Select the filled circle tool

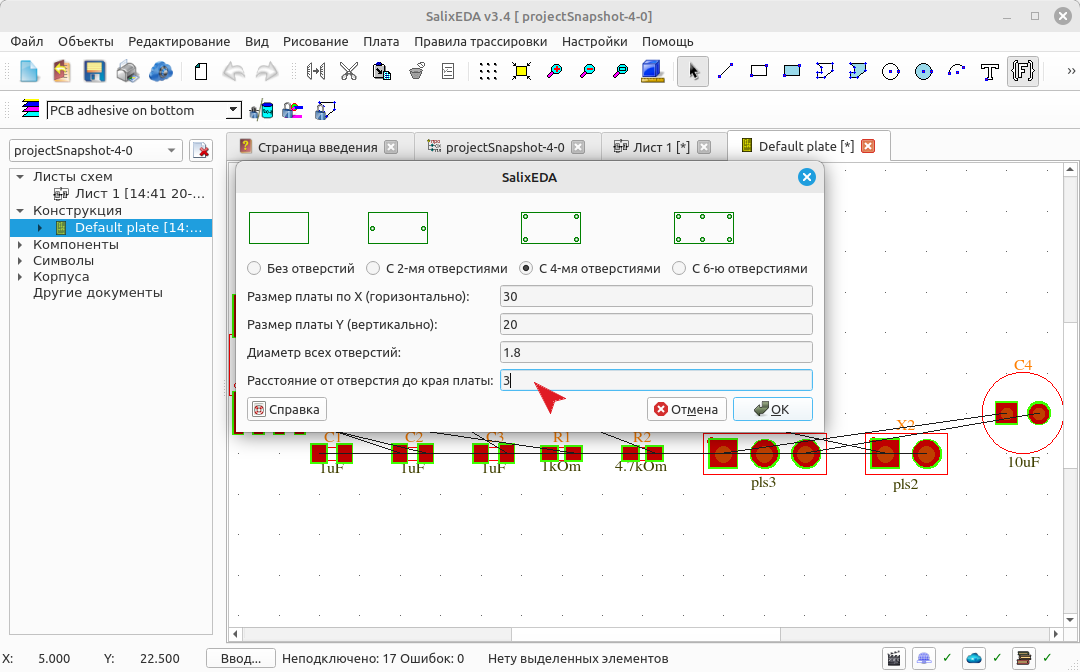coord(924,71)
